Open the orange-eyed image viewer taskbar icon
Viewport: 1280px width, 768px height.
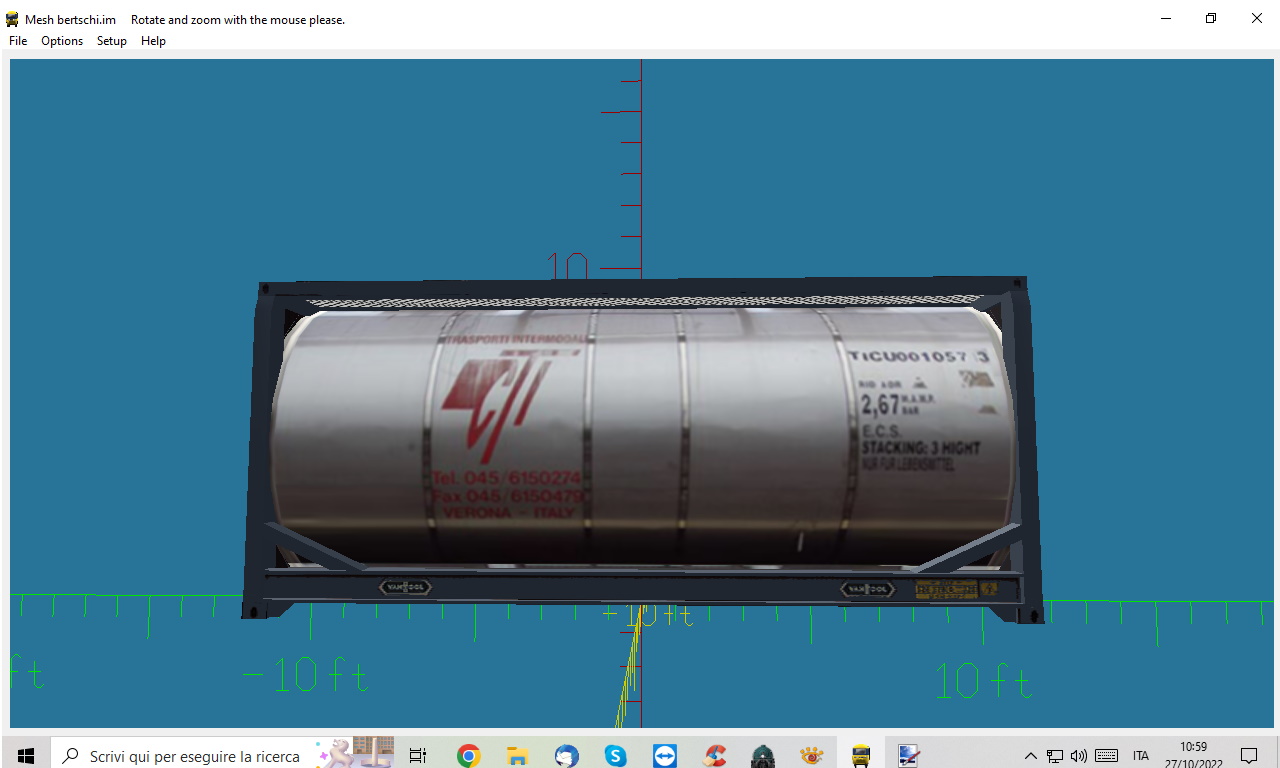click(x=812, y=756)
